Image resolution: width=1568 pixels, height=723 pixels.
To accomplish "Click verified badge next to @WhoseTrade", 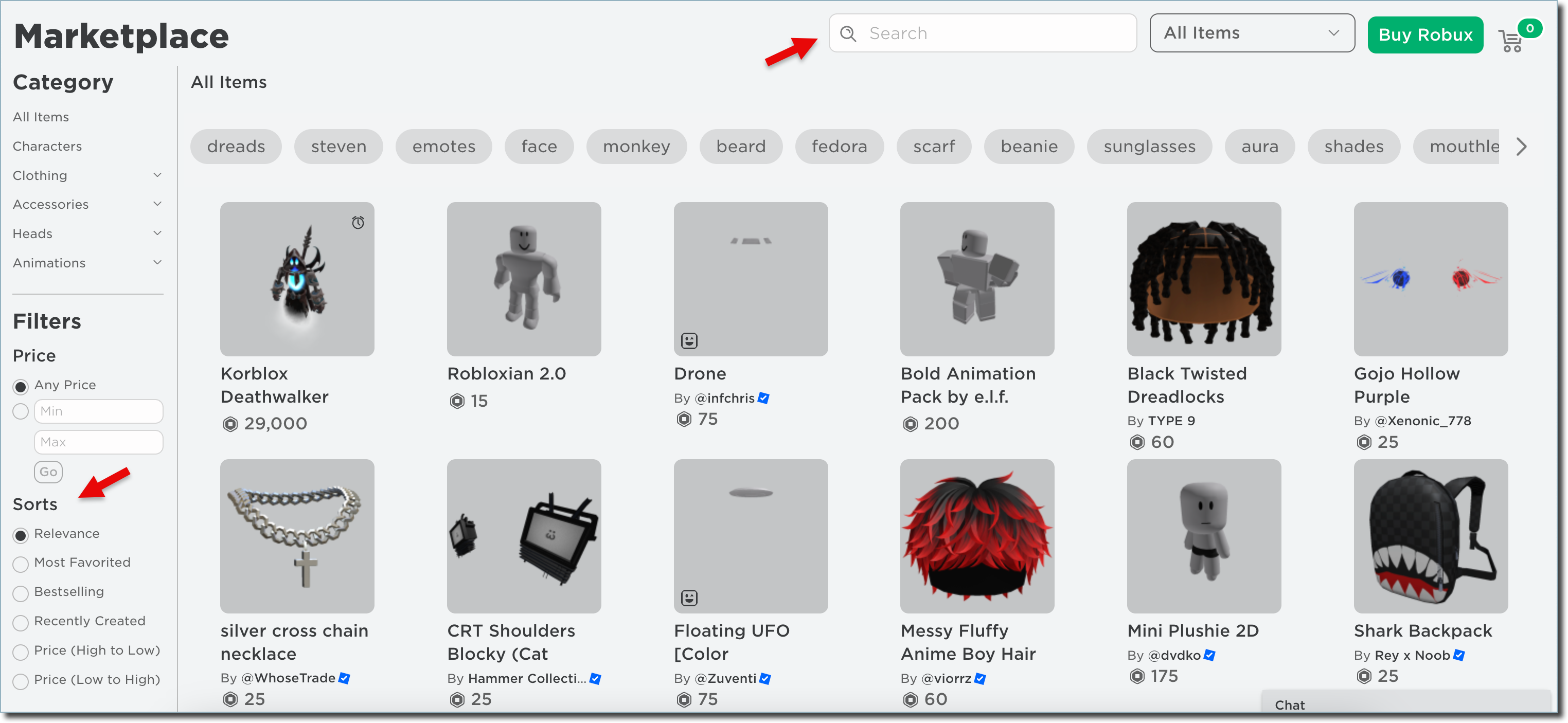I will [344, 678].
